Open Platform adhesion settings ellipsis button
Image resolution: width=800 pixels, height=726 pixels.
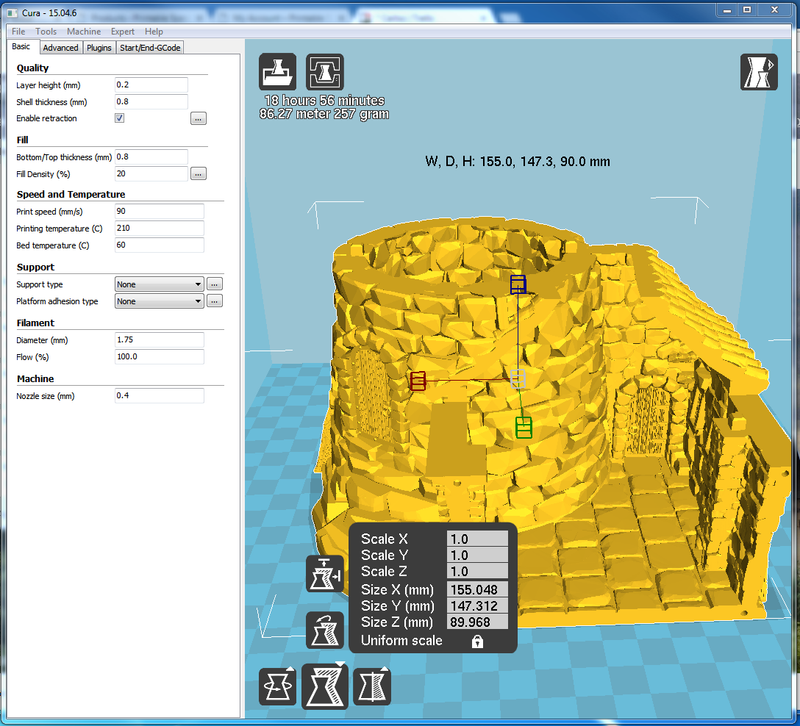[215, 301]
